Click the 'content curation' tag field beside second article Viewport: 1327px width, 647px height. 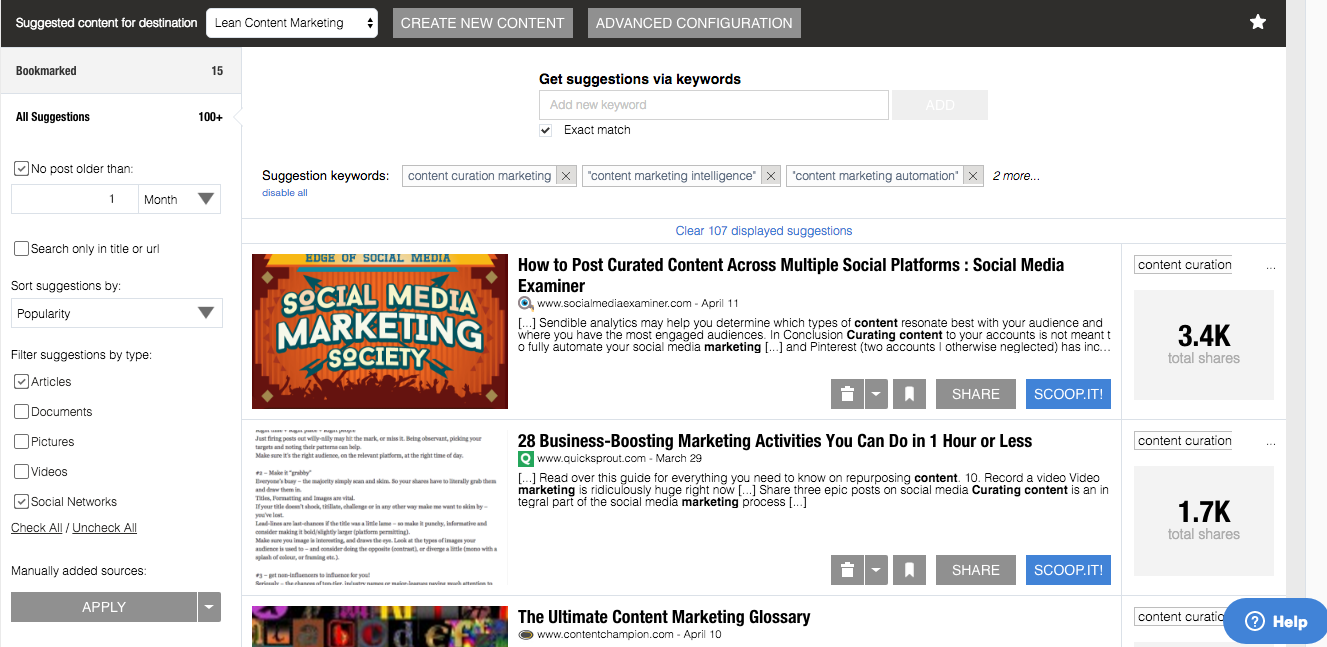[x=1183, y=441]
